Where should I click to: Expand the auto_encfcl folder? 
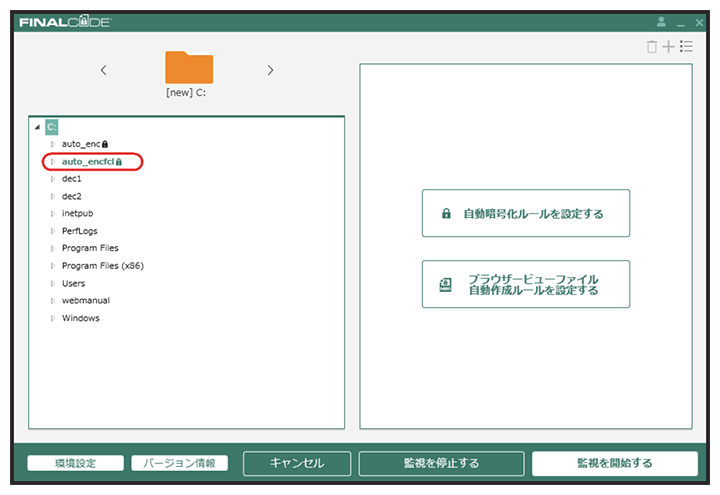click(x=52, y=162)
